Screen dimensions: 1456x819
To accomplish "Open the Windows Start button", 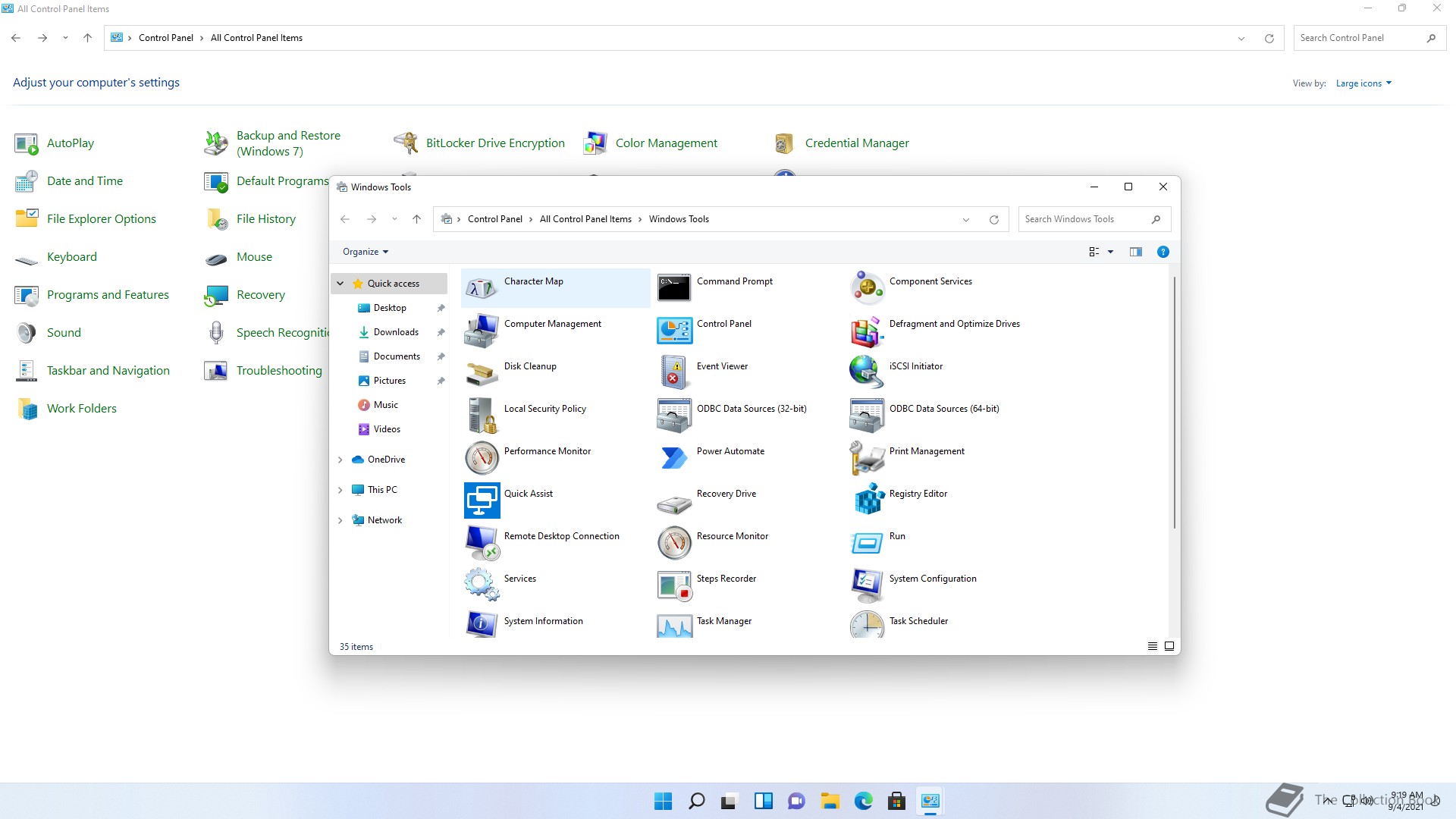I will 663,801.
